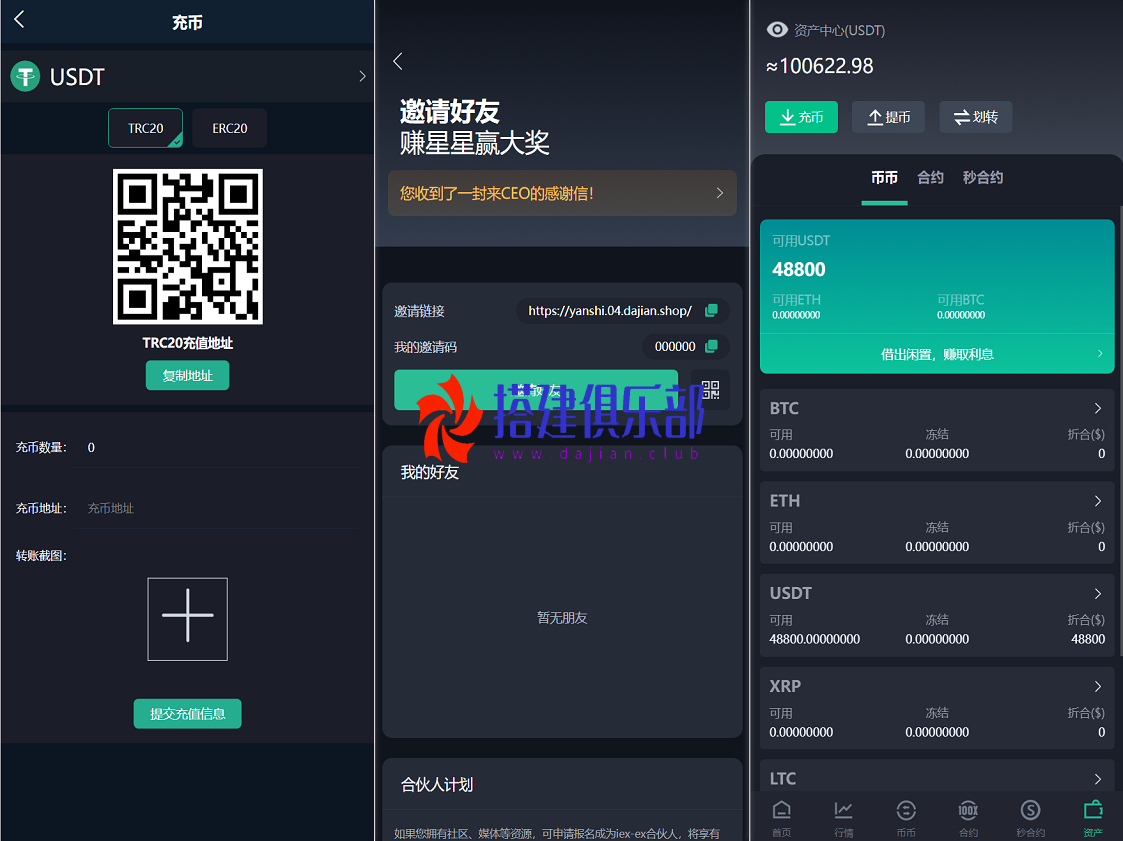Submit deposit with 提交充值信息 button
Viewport: 1123px width, 841px height.
tap(188, 713)
